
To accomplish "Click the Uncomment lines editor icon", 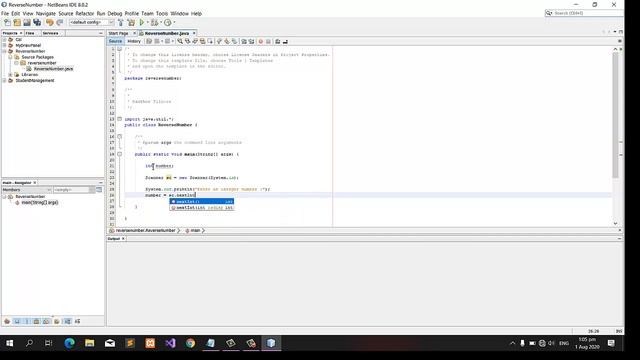I will coord(285,41).
